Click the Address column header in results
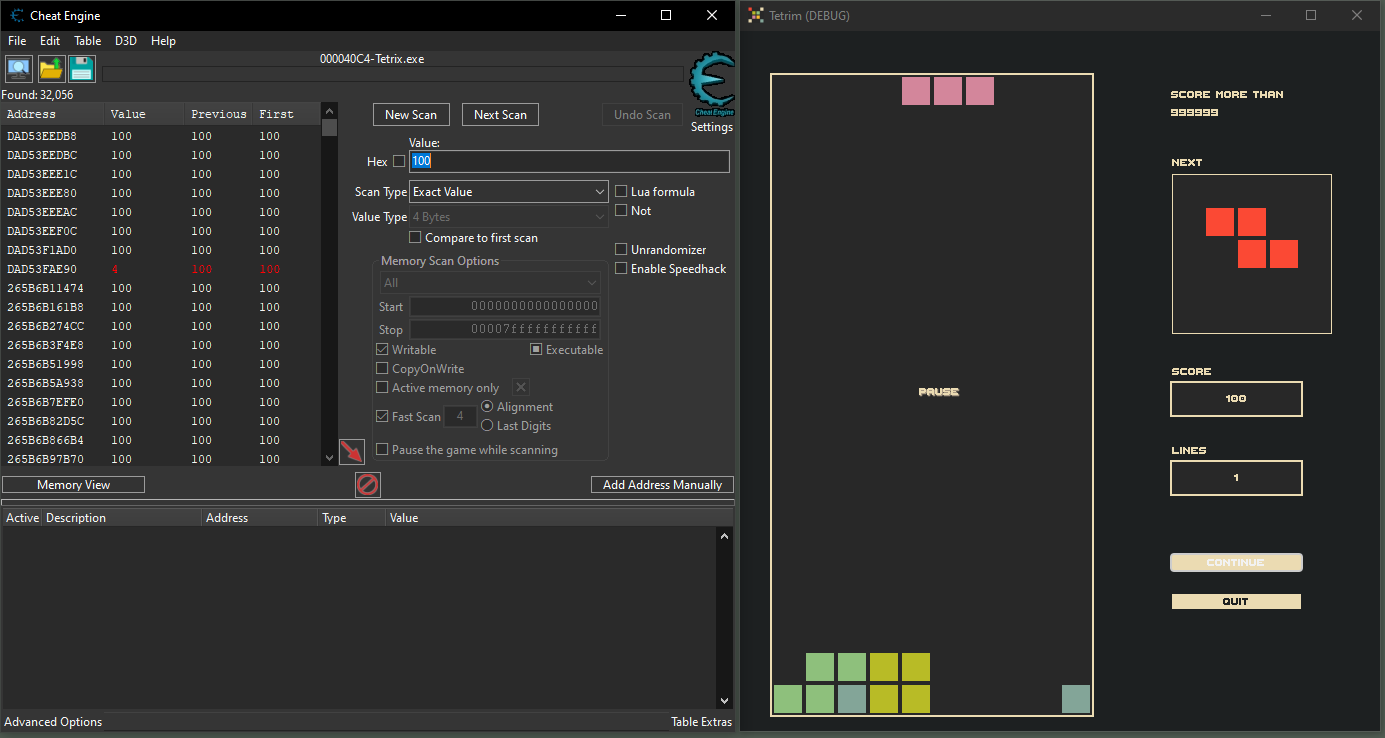Screen dimensions: 1385x738 (53, 114)
